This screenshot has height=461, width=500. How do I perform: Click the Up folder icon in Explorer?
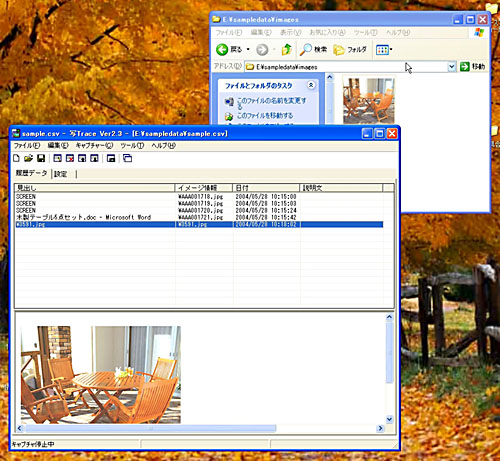coord(286,50)
